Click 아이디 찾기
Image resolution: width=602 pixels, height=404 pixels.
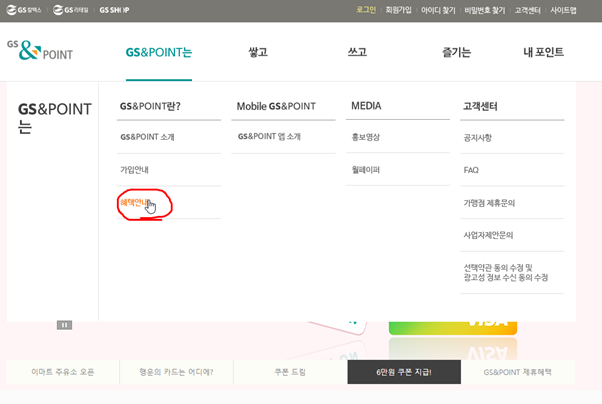point(438,10)
